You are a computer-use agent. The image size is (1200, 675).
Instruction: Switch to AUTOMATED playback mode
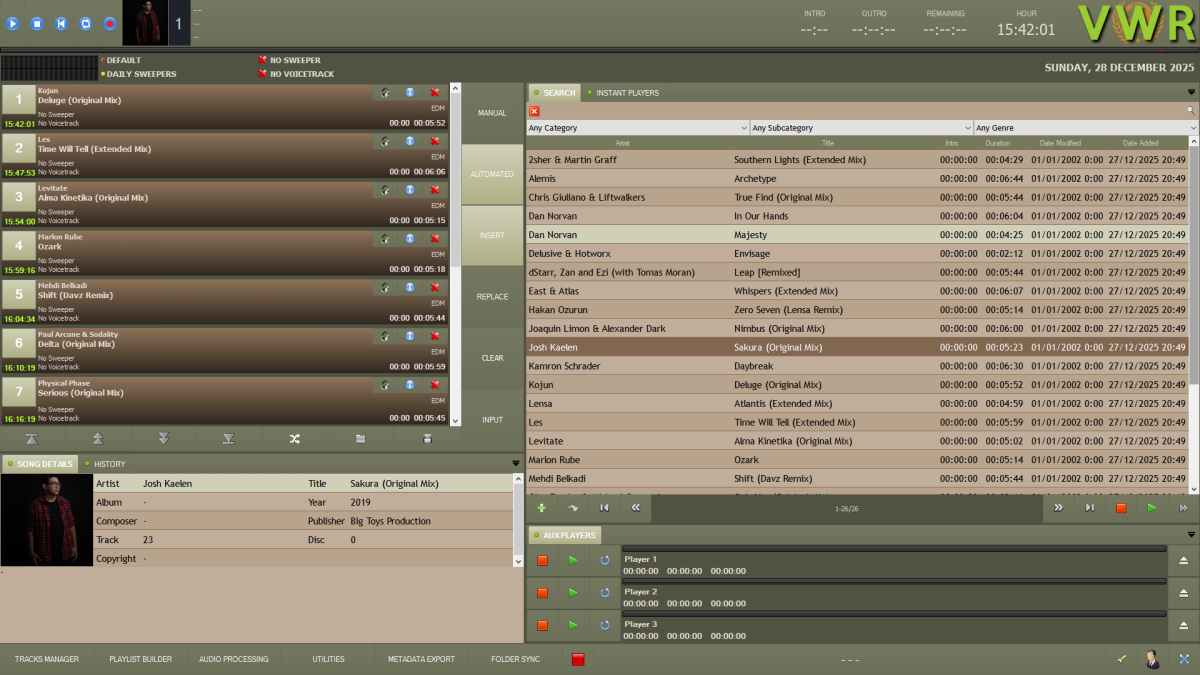[x=492, y=173]
